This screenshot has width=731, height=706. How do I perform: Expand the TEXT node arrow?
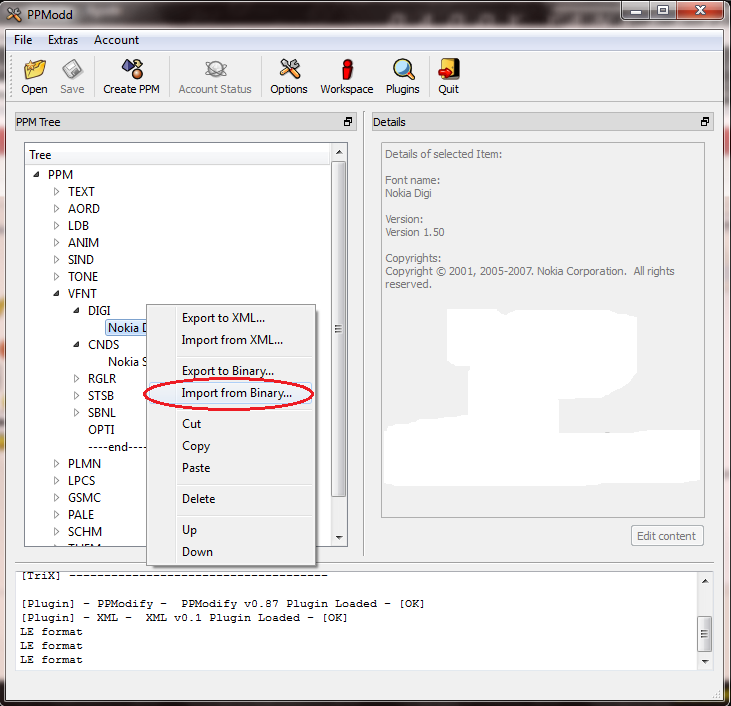pos(56,192)
